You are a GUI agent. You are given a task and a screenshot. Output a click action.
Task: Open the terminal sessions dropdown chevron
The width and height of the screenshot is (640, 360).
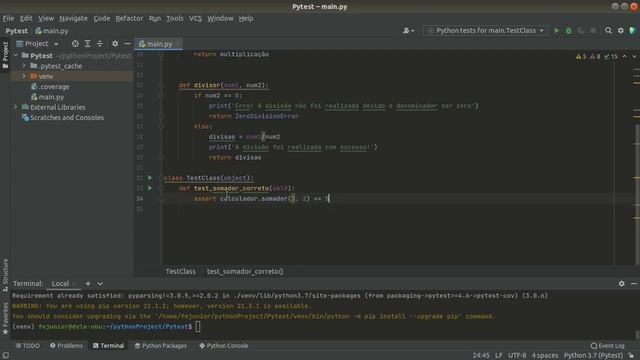(100, 284)
